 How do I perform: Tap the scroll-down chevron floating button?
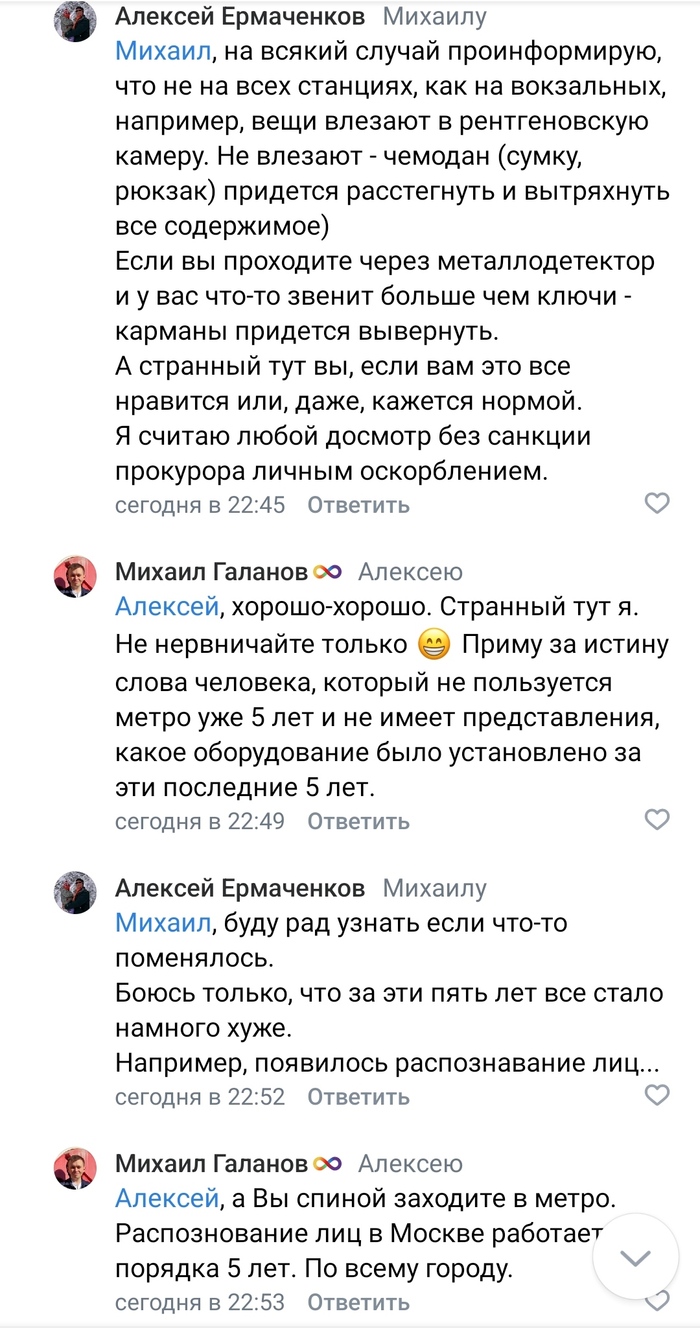click(636, 1257)
